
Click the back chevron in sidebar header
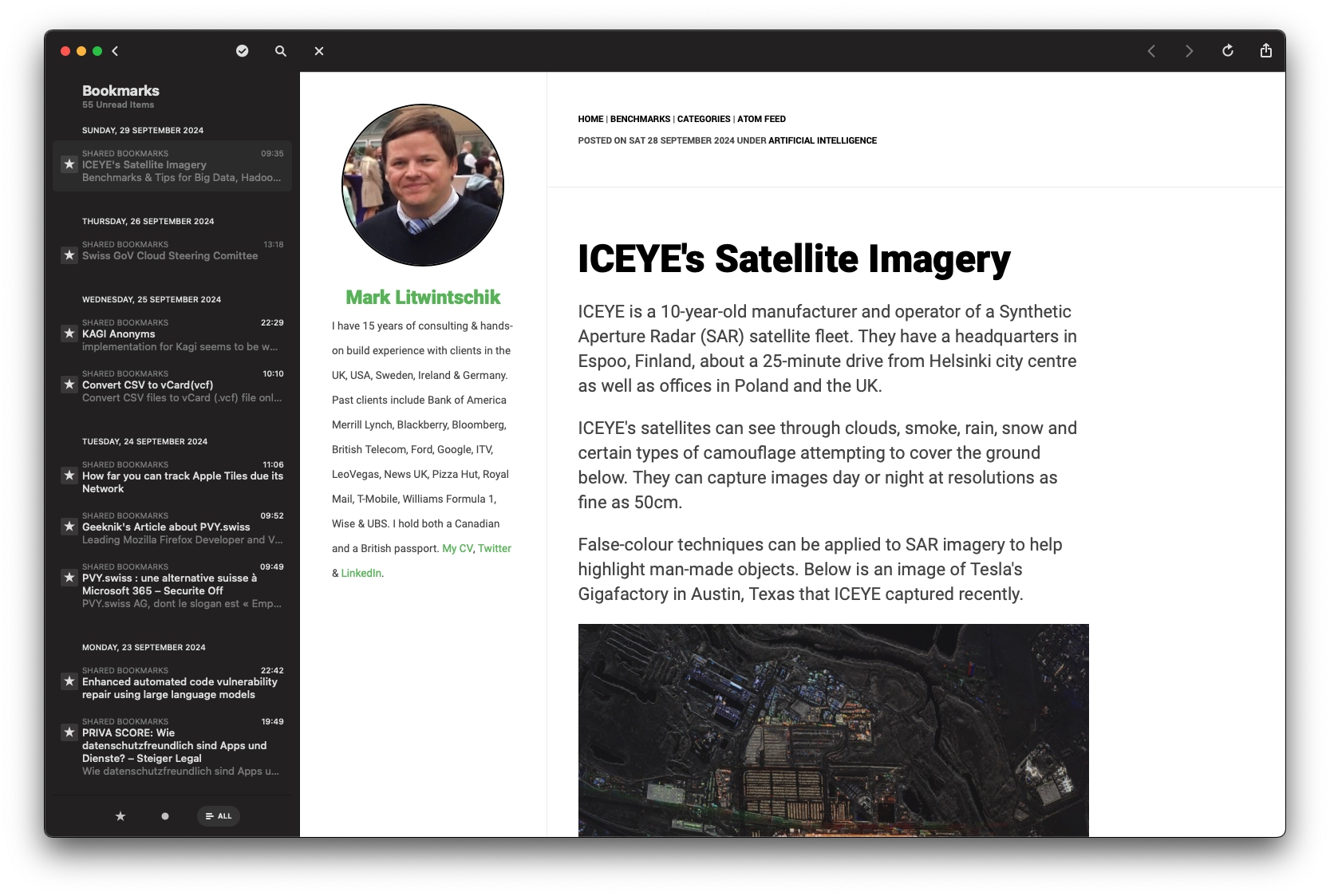click(115, 51)
